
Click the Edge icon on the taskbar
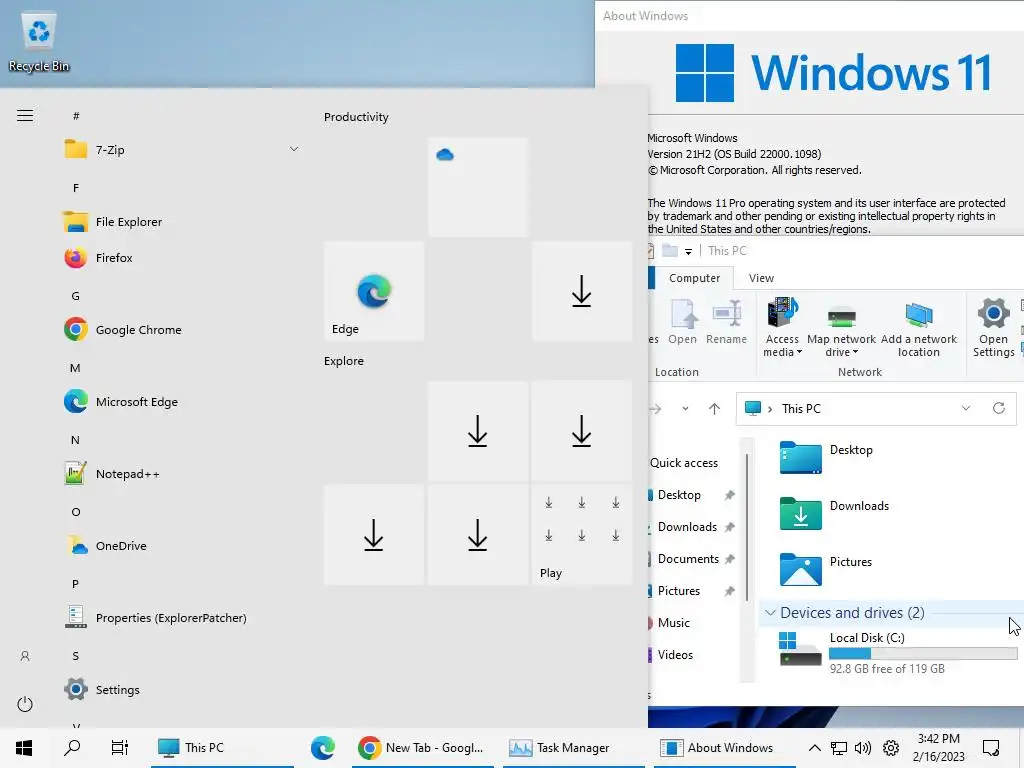click(323, 748)
